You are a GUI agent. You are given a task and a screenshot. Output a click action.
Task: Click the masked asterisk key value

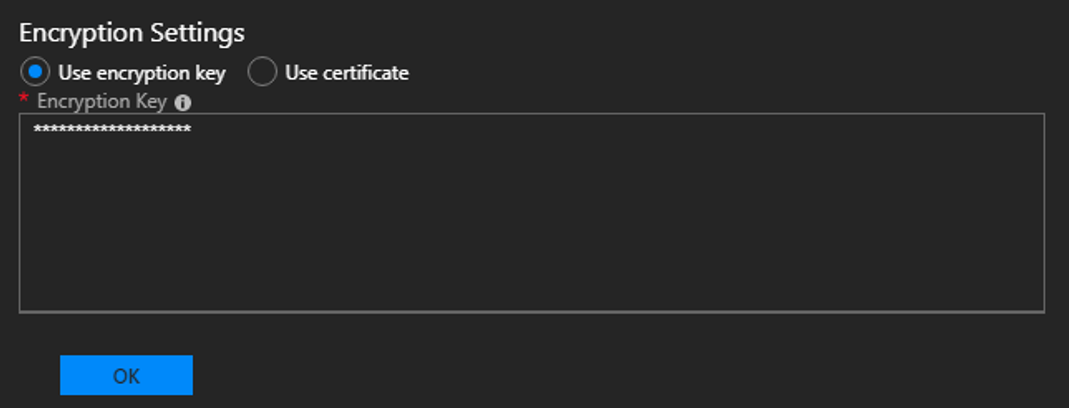[112, 130]
